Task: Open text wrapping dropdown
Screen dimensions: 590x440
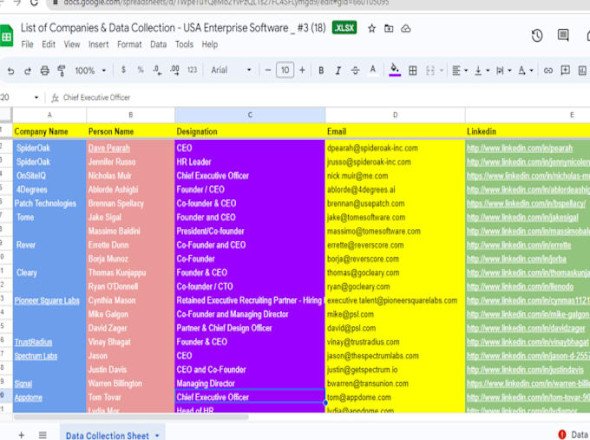Action: click(x=503, y=70)
